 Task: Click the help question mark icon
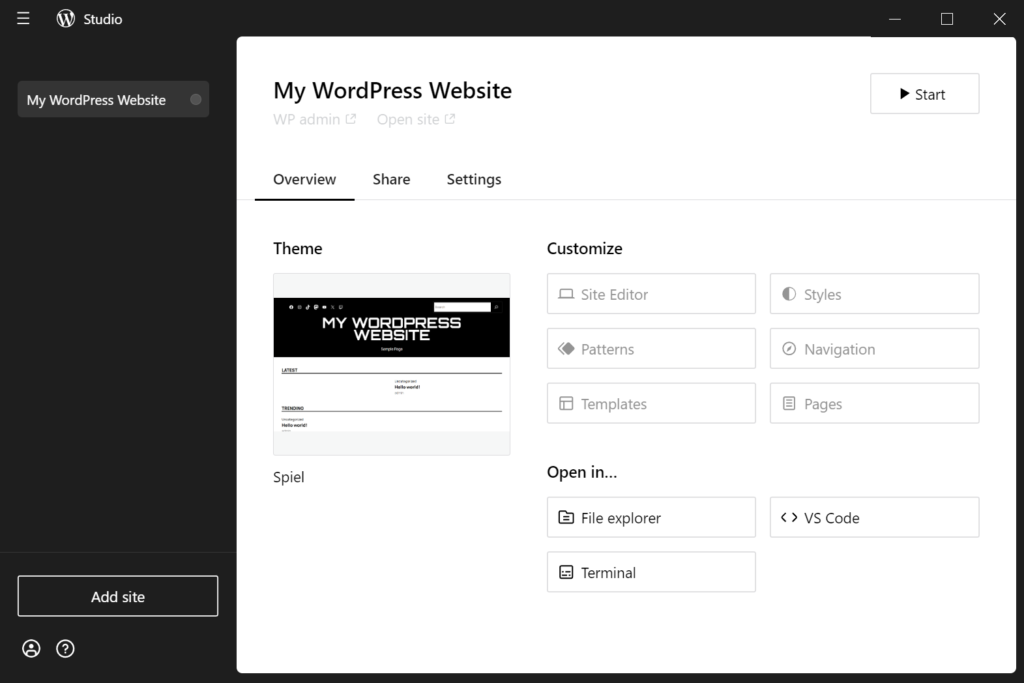[x=65, y=648]
